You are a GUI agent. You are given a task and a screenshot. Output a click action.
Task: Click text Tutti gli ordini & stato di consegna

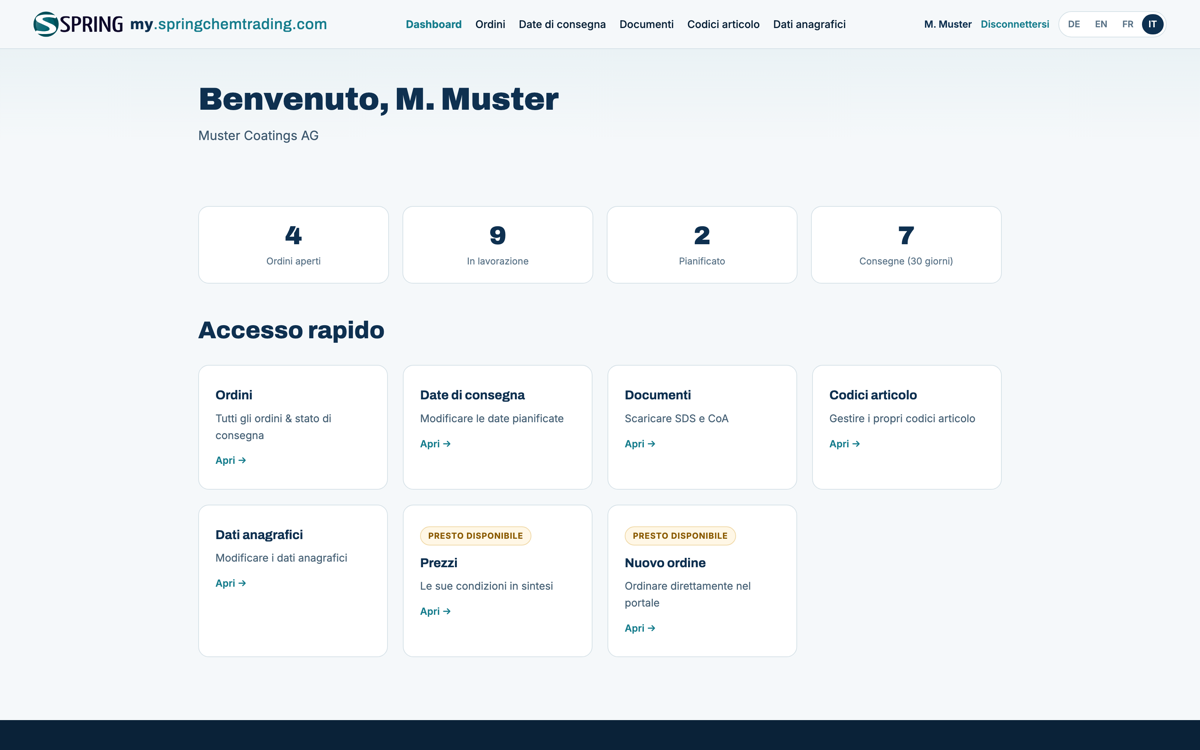pyautogui.click(x=273, y=427)
